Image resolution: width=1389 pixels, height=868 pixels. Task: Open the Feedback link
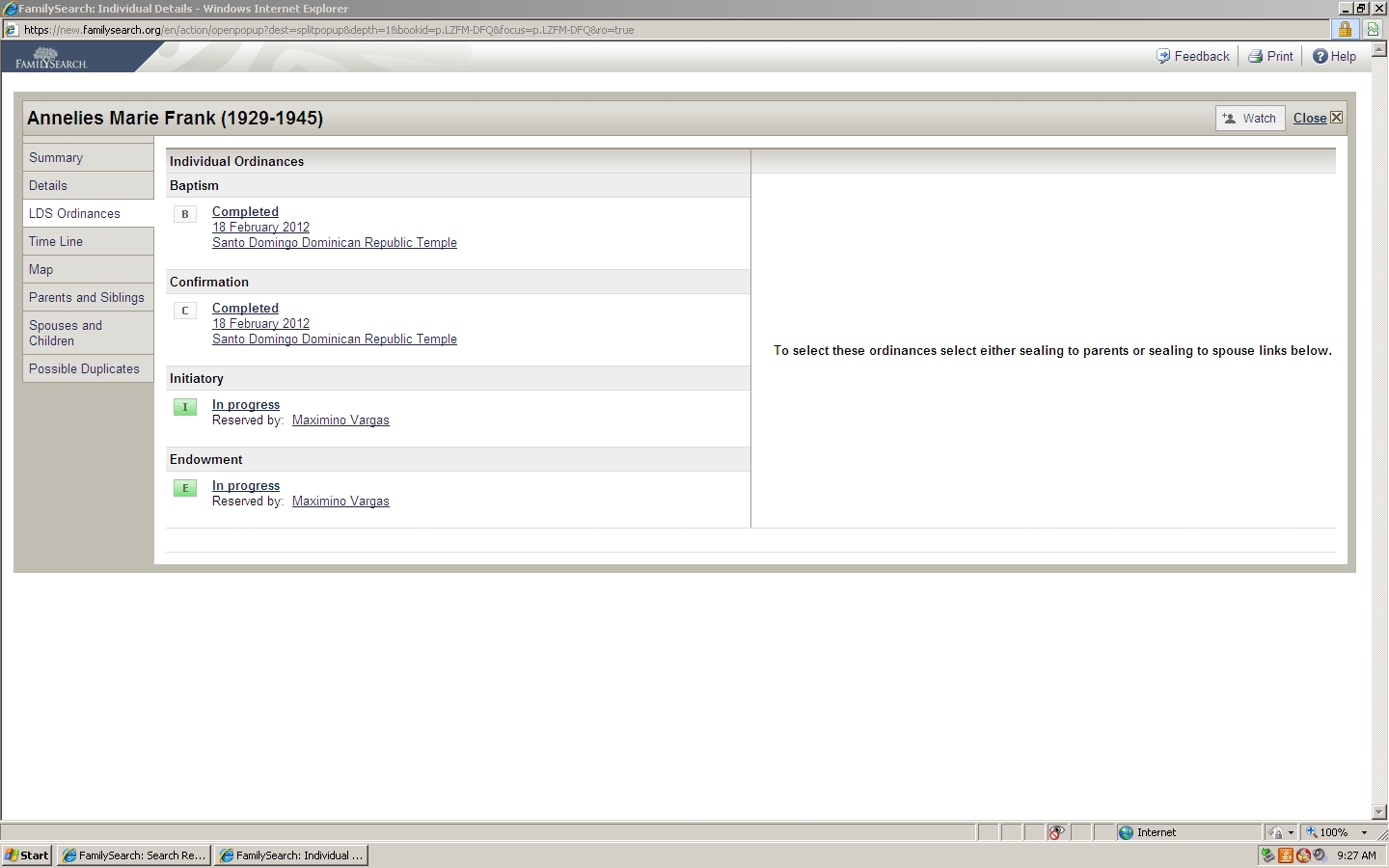(1202, 56)
